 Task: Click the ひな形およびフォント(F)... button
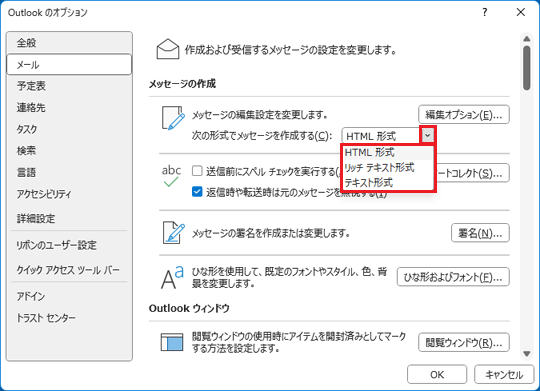point(453,277)
